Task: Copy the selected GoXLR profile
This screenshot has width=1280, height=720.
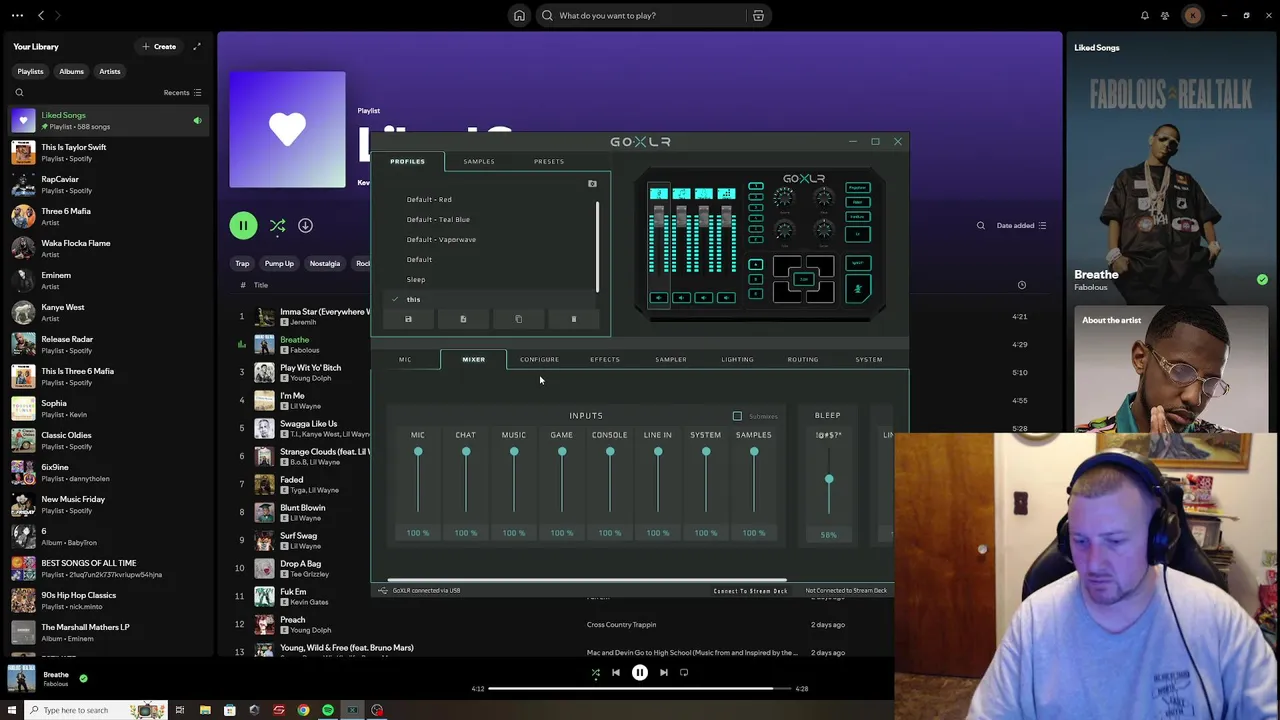Action: click(518, 319)
